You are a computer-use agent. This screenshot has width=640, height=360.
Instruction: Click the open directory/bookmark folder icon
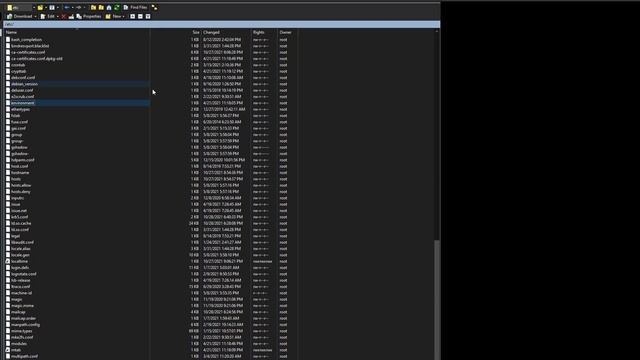click(x=40, y=7)
